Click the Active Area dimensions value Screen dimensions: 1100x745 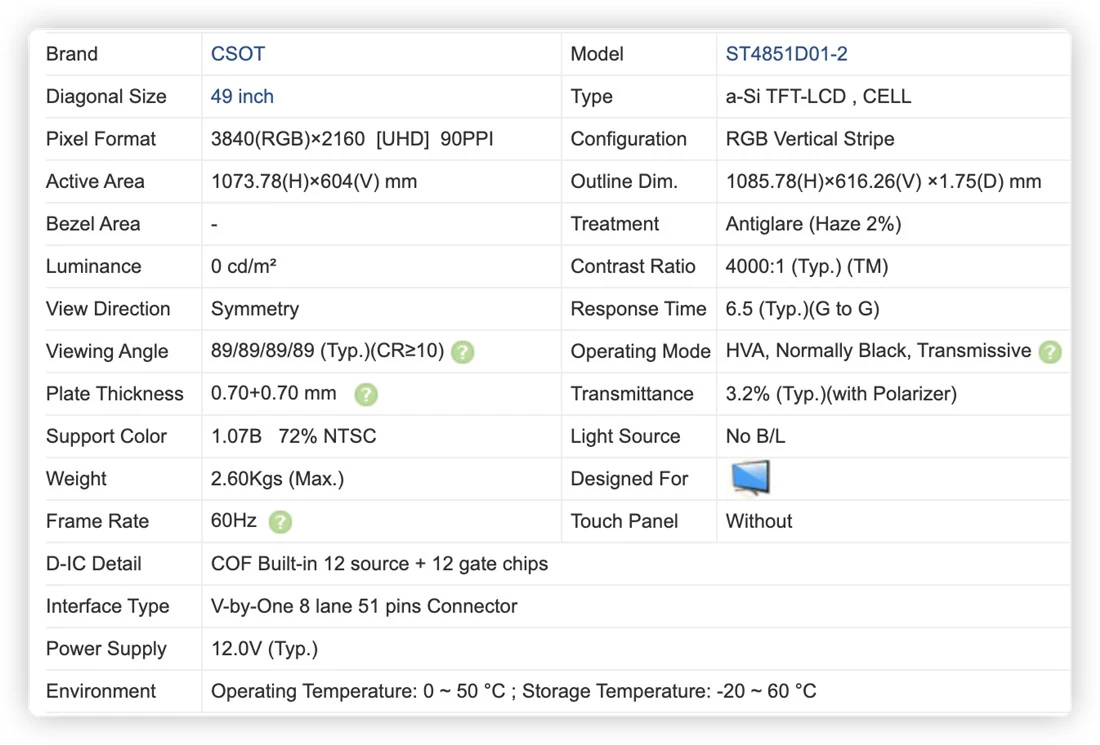point(314,182)
